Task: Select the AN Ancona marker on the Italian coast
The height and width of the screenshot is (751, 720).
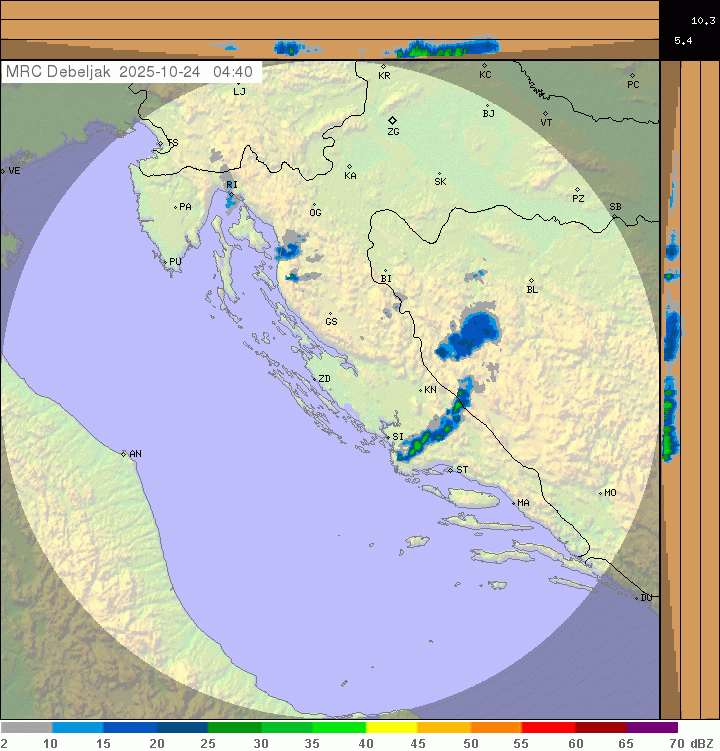Action: coord(124,454)
